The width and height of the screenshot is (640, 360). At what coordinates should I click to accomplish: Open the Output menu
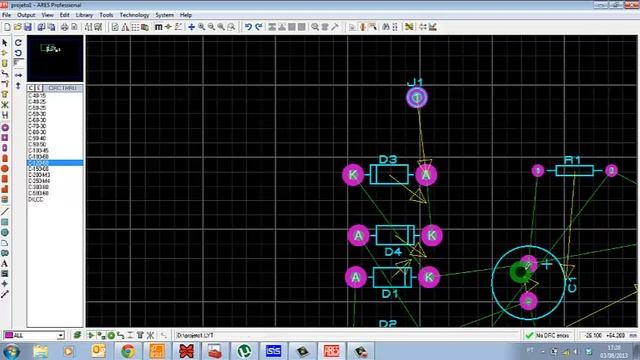26,15
